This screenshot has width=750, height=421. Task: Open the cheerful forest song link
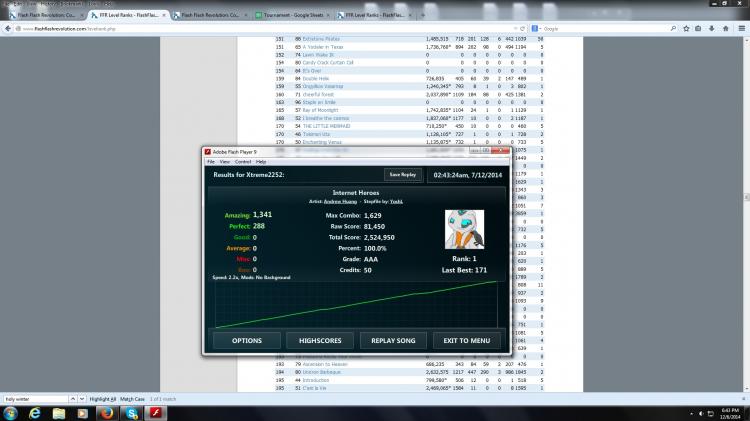pos(318,95)
